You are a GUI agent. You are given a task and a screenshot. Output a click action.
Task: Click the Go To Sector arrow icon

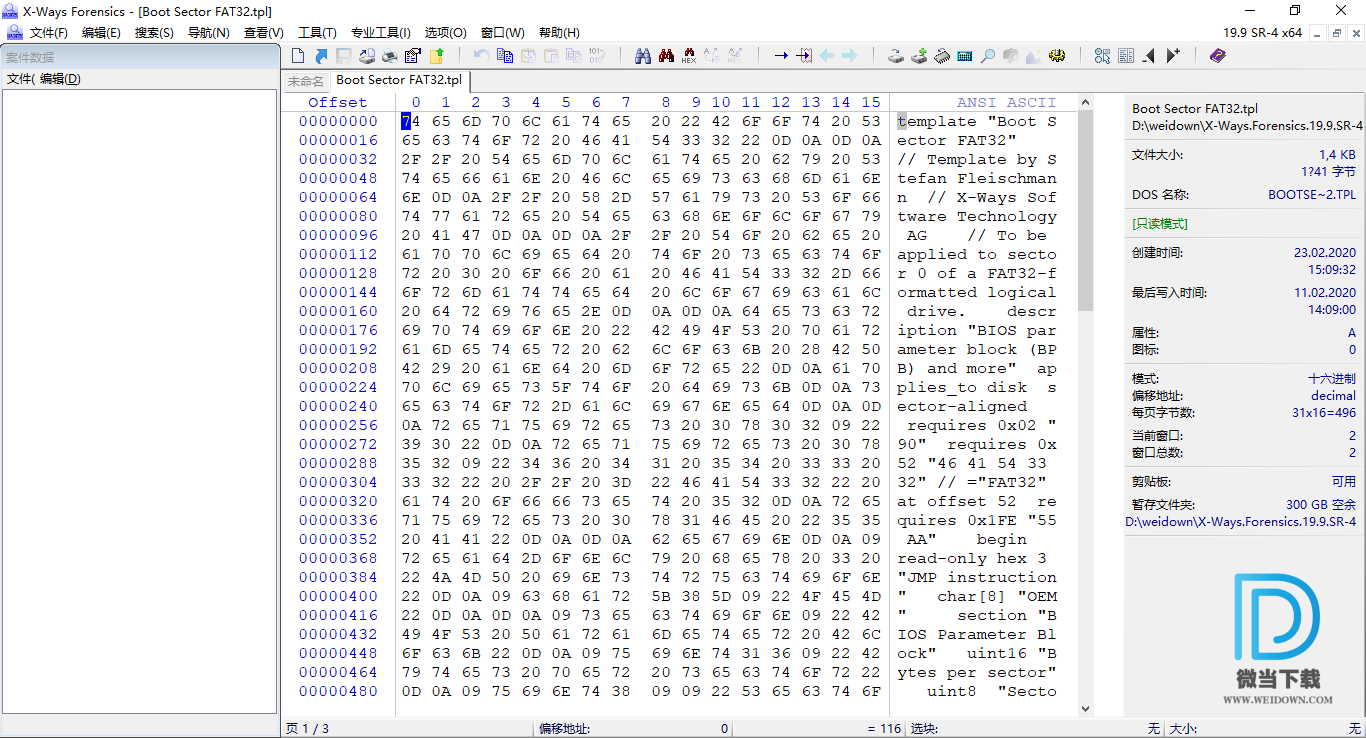pyautogui.click(x=804, y=56)
